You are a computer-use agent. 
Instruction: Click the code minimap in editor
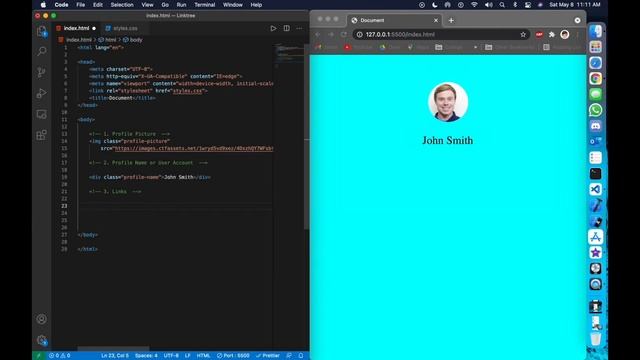click(x=289, y=55)
